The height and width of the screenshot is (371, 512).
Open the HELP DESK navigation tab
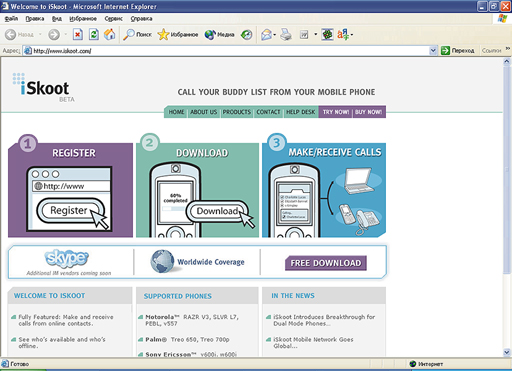301,112
